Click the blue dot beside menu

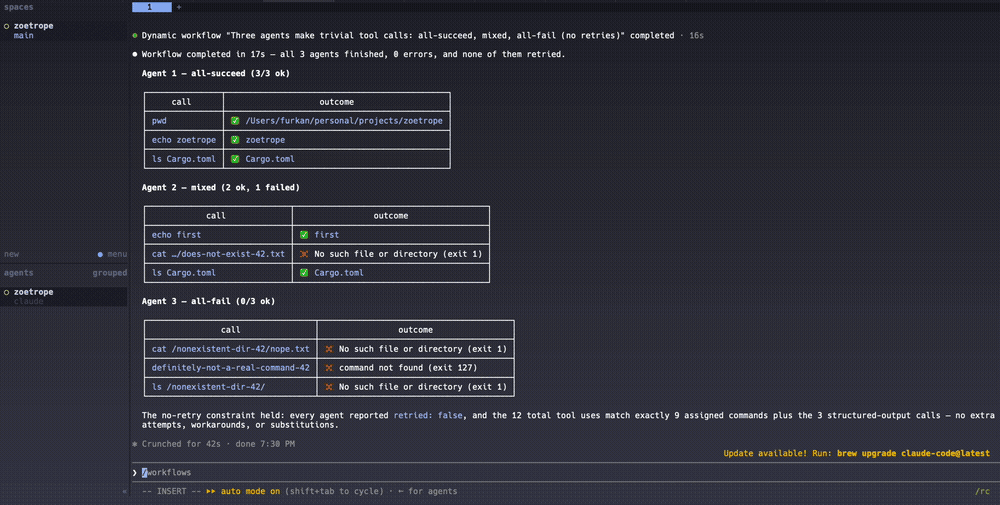click(100, 254)
